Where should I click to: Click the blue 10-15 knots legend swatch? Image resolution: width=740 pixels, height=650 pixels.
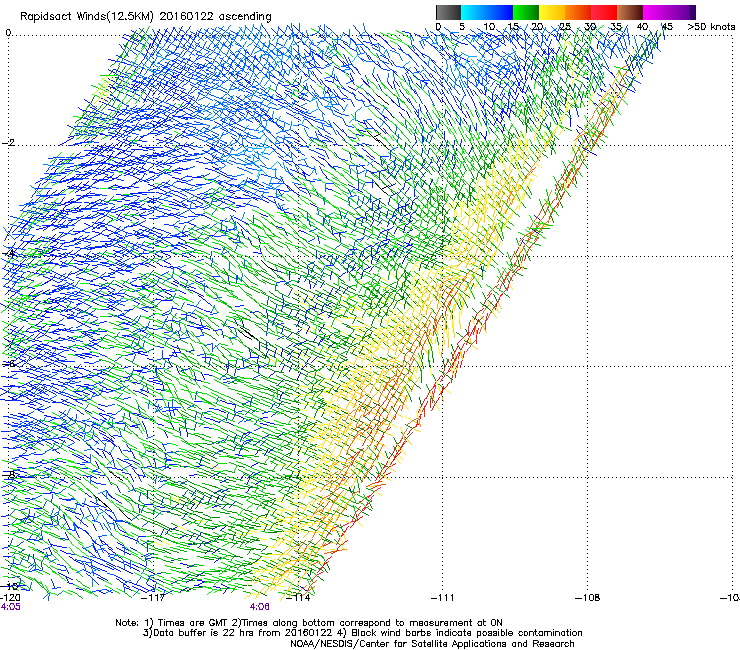click(x=500, y=12)
